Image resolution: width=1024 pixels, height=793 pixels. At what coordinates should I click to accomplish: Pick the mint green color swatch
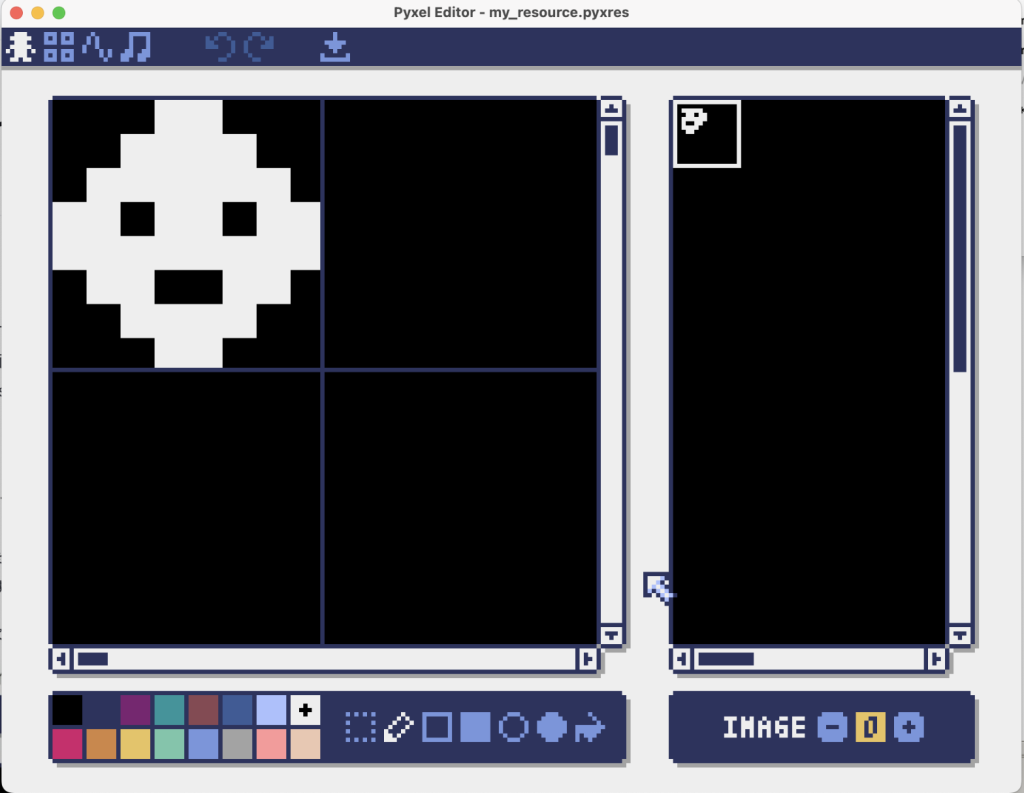point(169,744)
